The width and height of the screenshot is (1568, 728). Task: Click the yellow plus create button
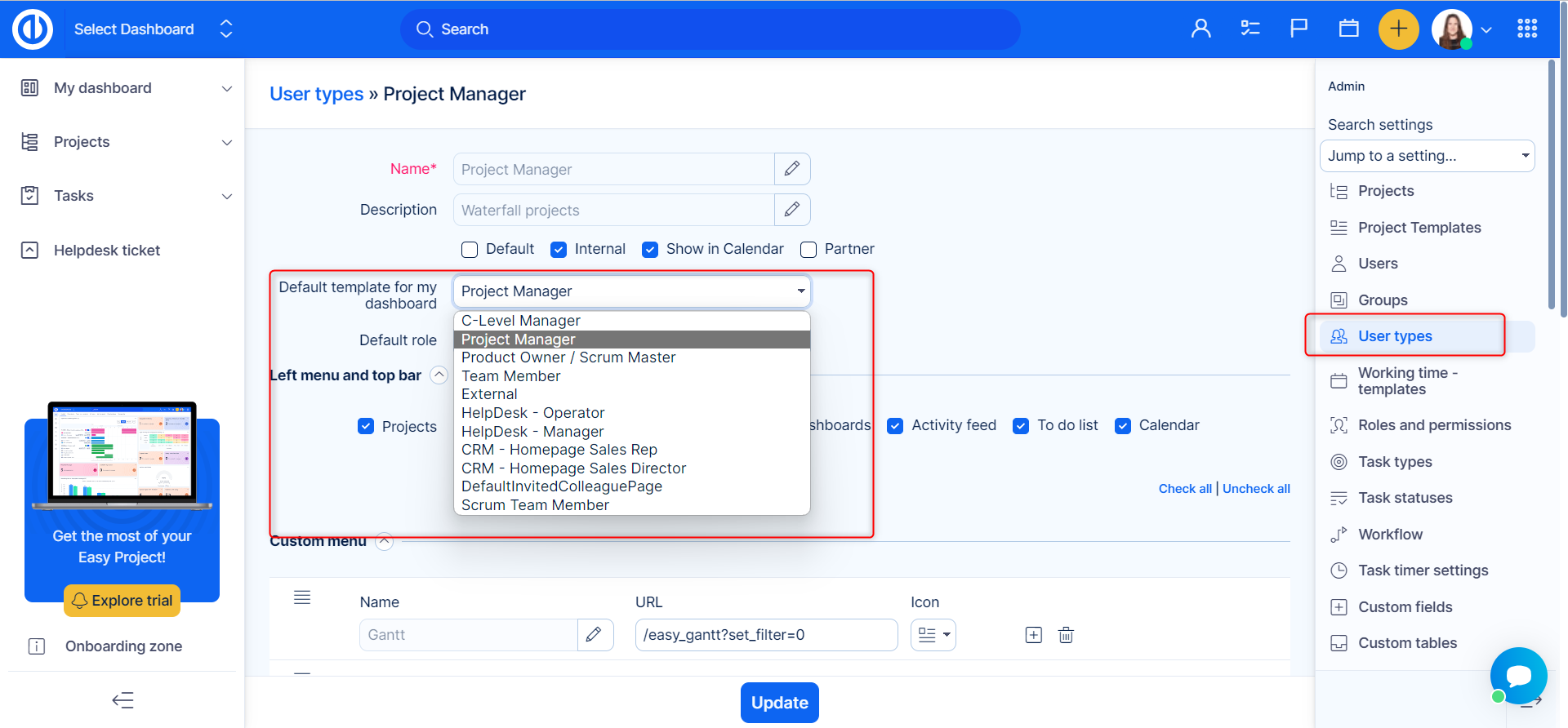[x=1398, y=29]
